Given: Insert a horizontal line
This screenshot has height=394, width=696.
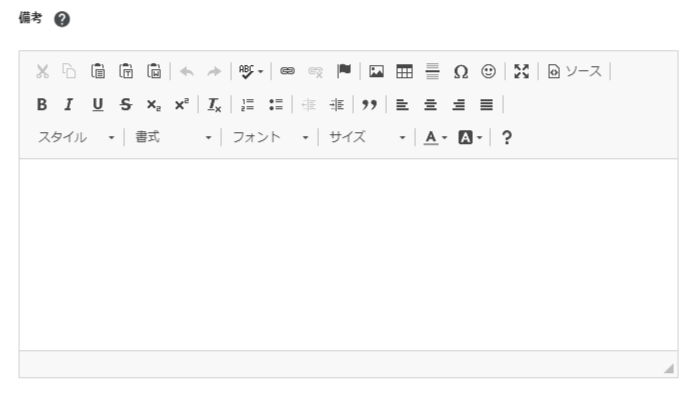Looking at the screenshot, I should coord(432,71).
